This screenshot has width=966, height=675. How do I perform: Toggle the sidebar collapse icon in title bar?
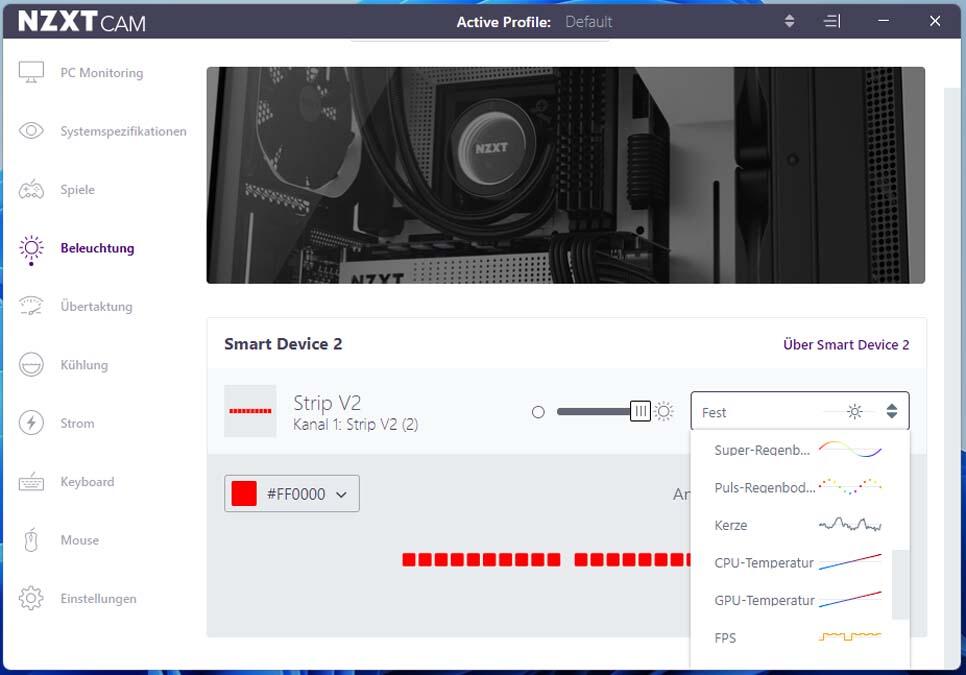(832, 21)
